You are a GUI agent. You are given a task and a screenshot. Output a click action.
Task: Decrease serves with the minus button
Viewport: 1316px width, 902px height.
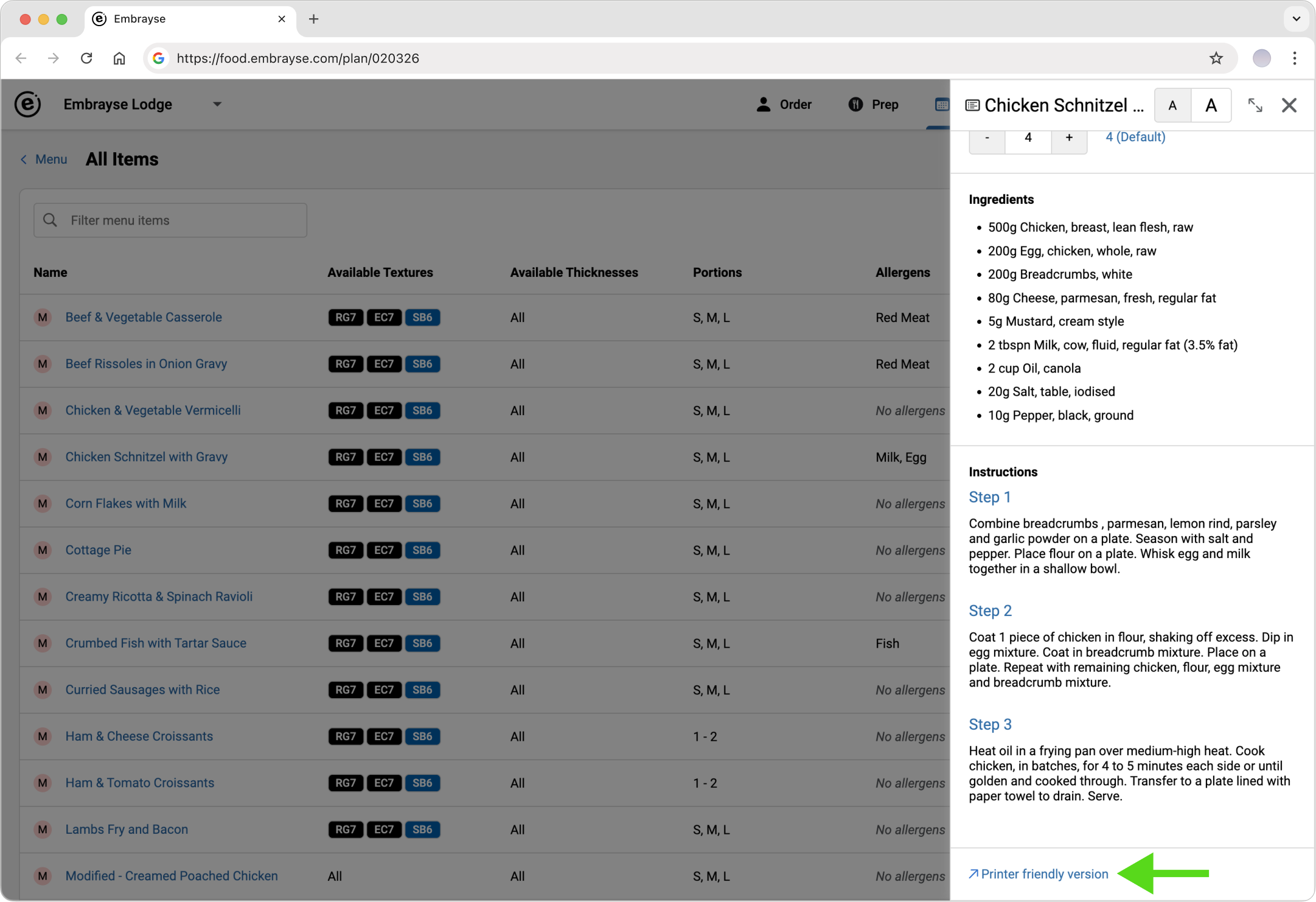pos(986,138)
